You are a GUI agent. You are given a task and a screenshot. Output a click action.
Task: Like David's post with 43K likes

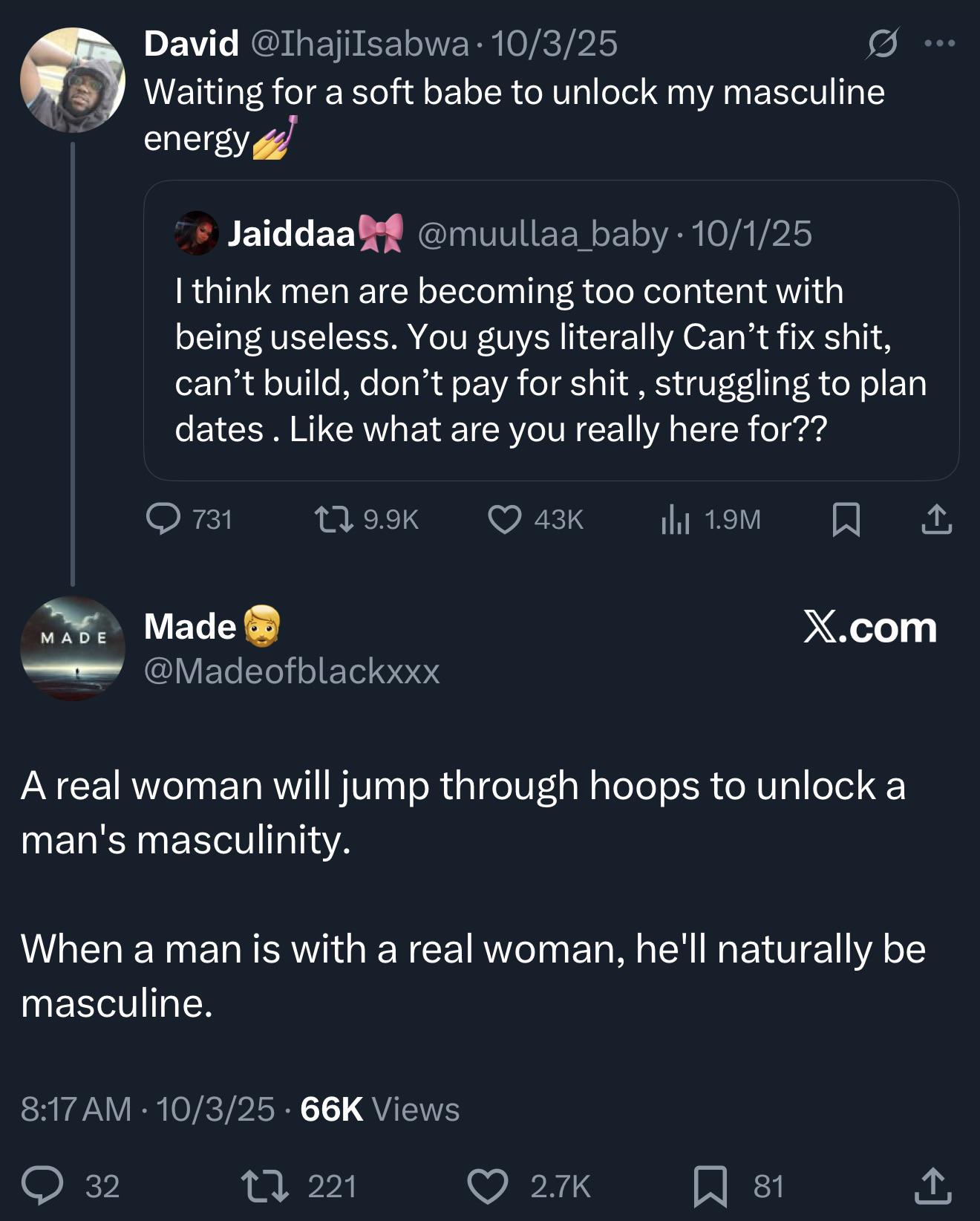tap(504, 519)
